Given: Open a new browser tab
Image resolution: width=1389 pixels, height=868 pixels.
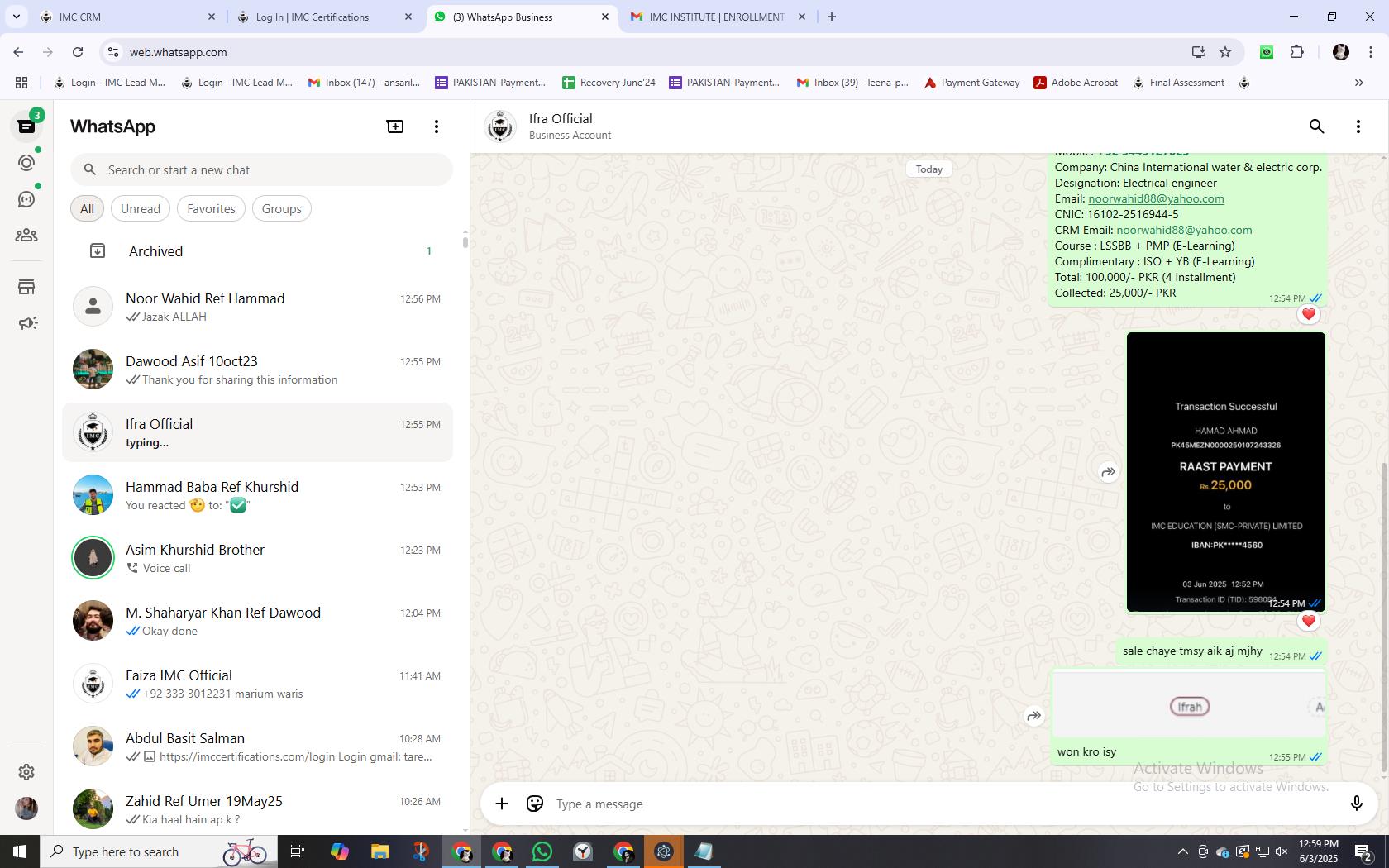Looking at the screenshot, I should pos(832,17).
